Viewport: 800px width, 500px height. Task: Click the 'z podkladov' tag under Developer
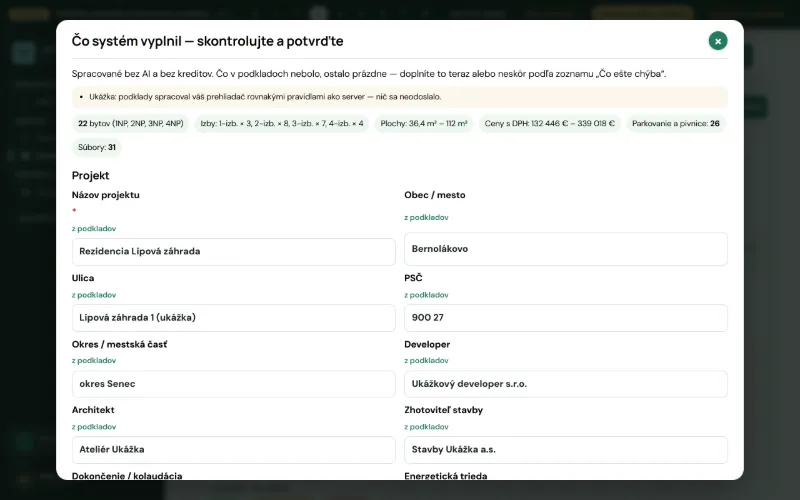pyautogui.click(x=426, y=361)
